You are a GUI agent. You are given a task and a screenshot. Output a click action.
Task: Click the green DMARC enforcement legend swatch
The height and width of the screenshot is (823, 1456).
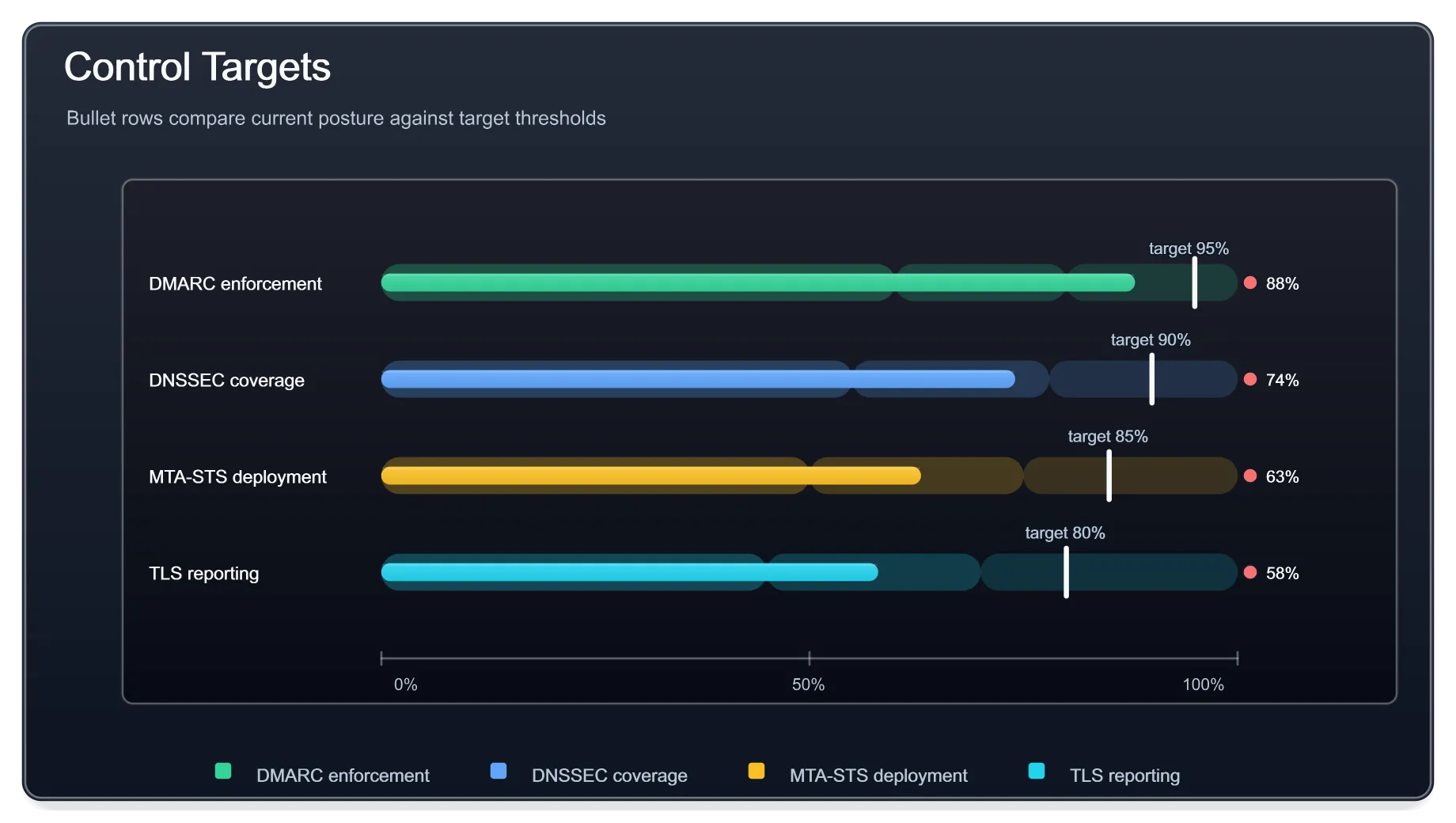point(223,771)
